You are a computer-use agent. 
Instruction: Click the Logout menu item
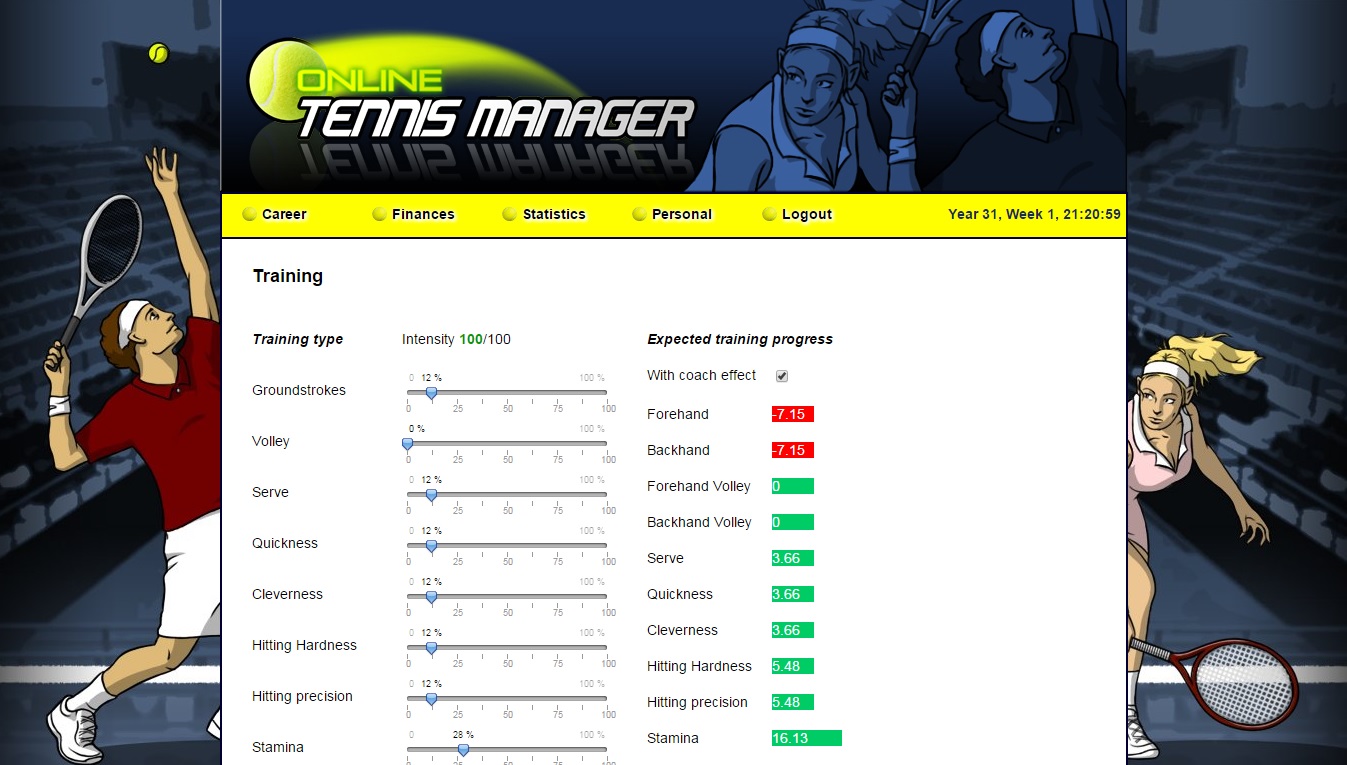tap(807, 214)
